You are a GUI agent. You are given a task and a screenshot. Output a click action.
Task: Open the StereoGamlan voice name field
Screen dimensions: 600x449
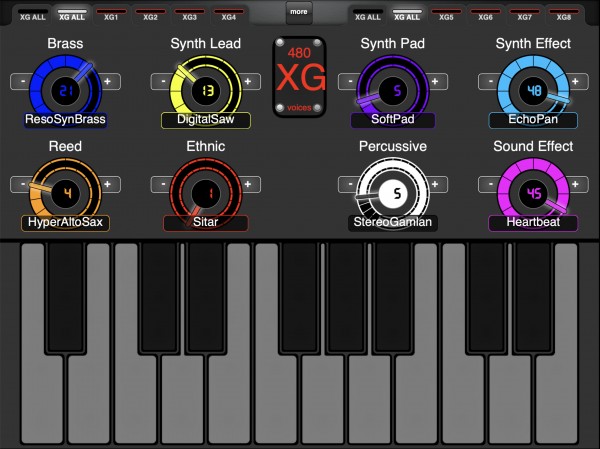coord(393,223)
